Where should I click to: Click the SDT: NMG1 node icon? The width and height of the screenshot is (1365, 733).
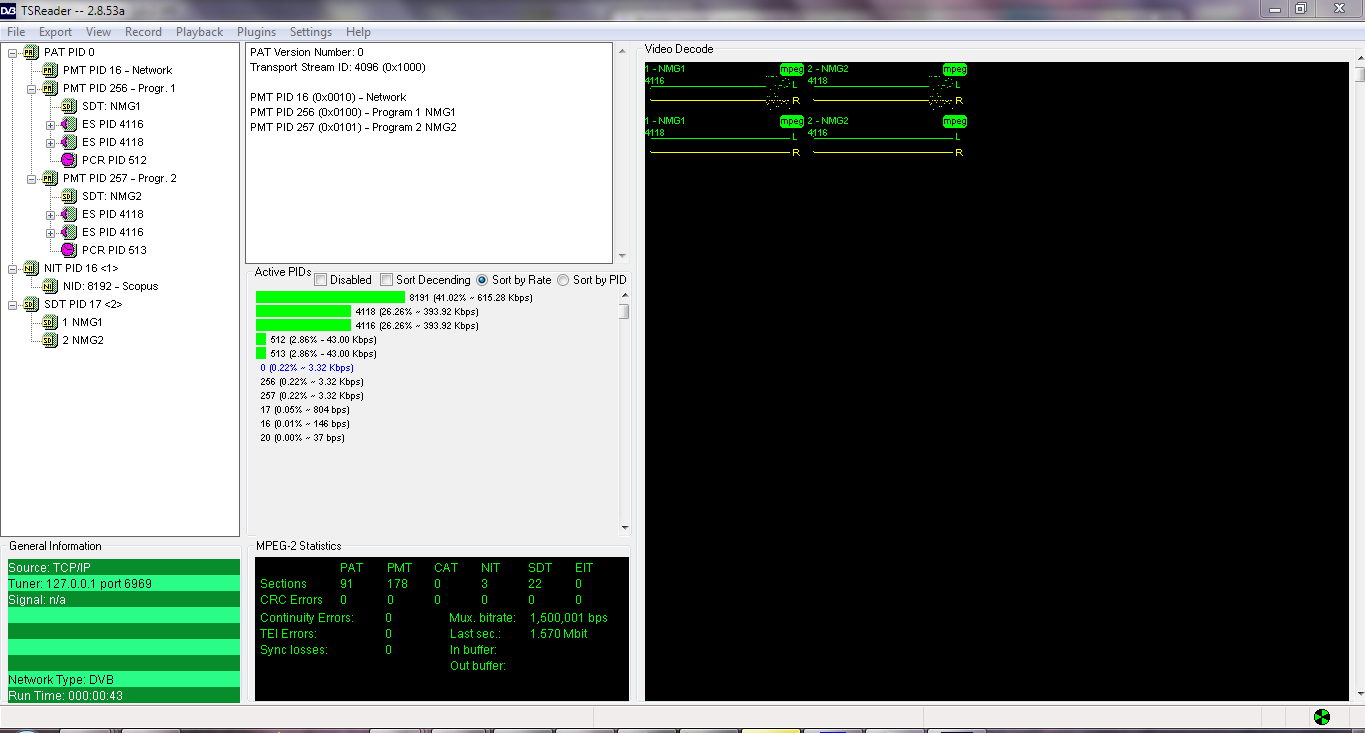68,106
